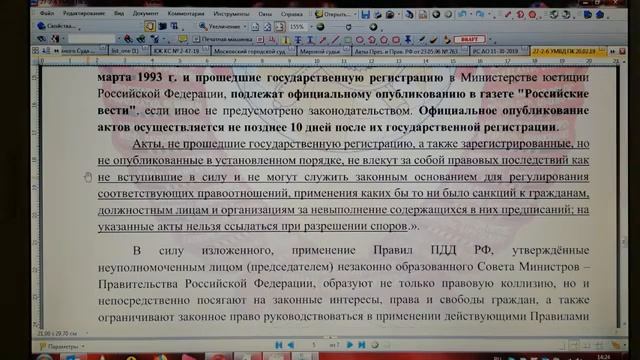
Task: Select the Hand tool
Action: point(150,27)
